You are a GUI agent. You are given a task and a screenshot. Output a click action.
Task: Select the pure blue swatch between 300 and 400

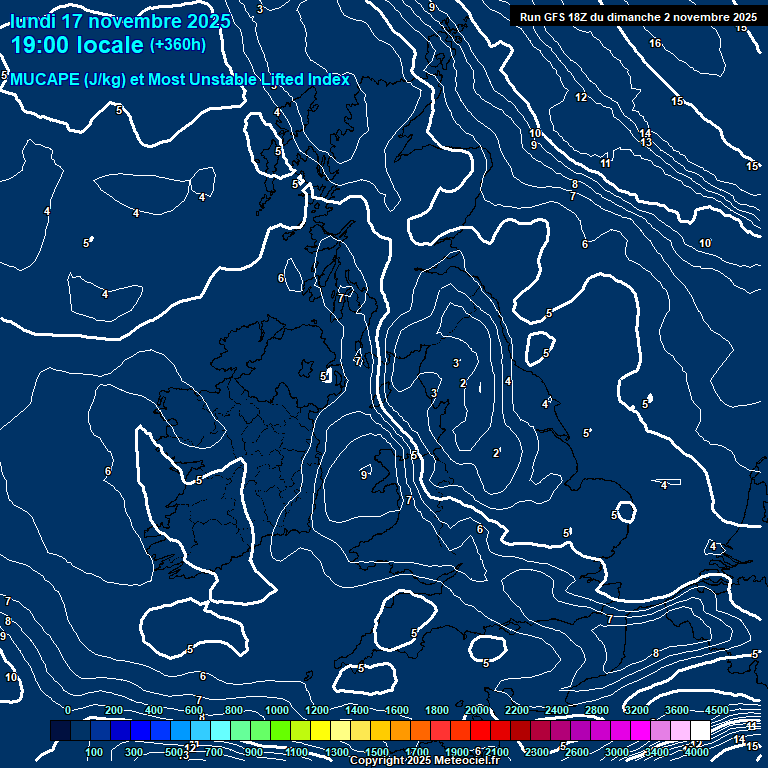pyautogui.click(x=141, y=730)
